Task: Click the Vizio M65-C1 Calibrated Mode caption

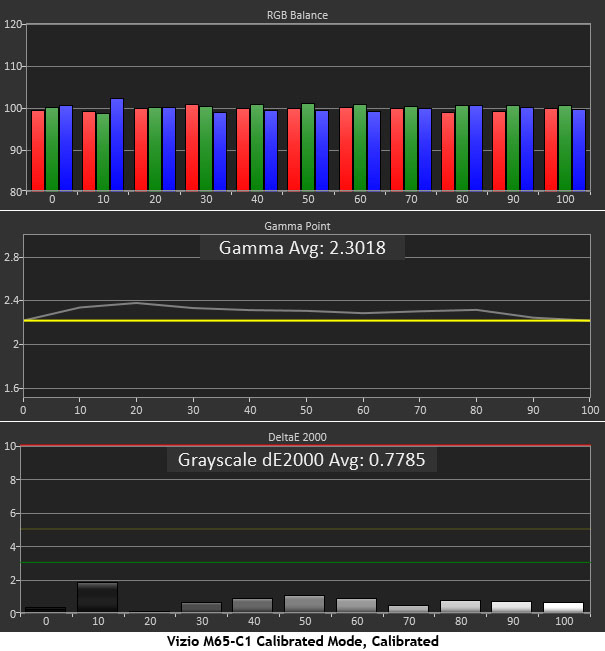Action: [302, 640]
